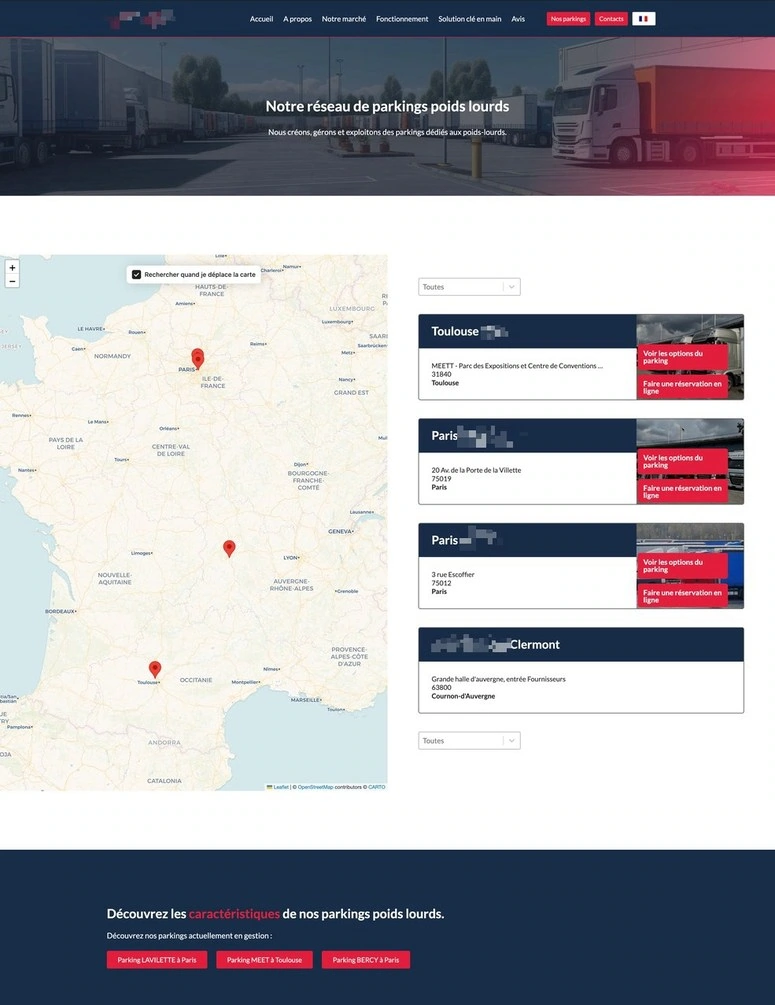This screenshot has height=1005, width=775.
Task: Navigate to 'Solution clé en main'
Action: (x=470, y=19)
